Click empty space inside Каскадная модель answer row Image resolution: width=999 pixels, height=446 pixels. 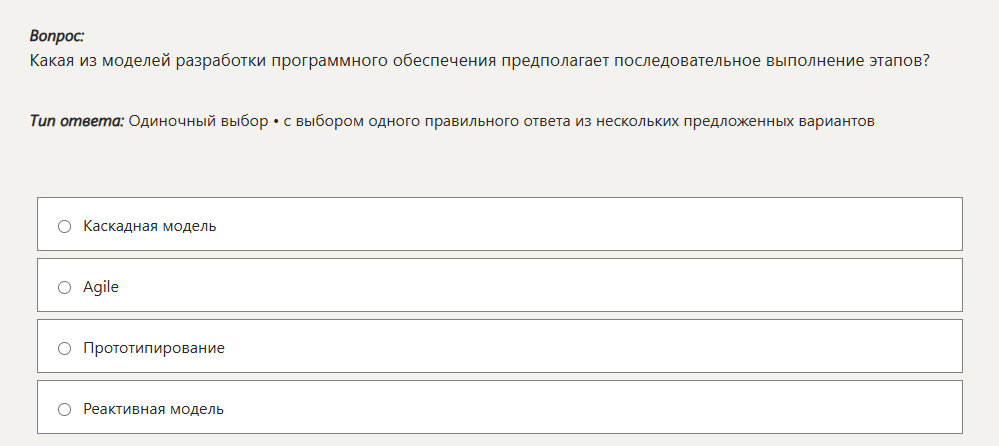(x=600, y=226)
